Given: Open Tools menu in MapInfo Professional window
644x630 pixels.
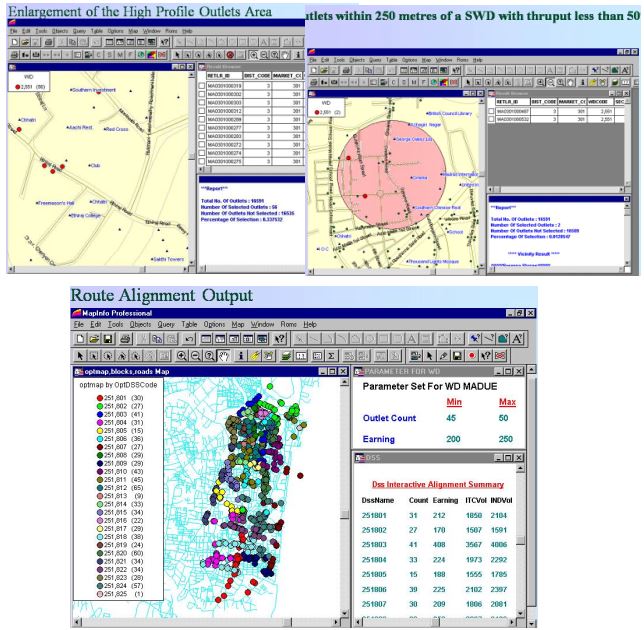Looking at the screenshot, I should [x=115, y=324].
